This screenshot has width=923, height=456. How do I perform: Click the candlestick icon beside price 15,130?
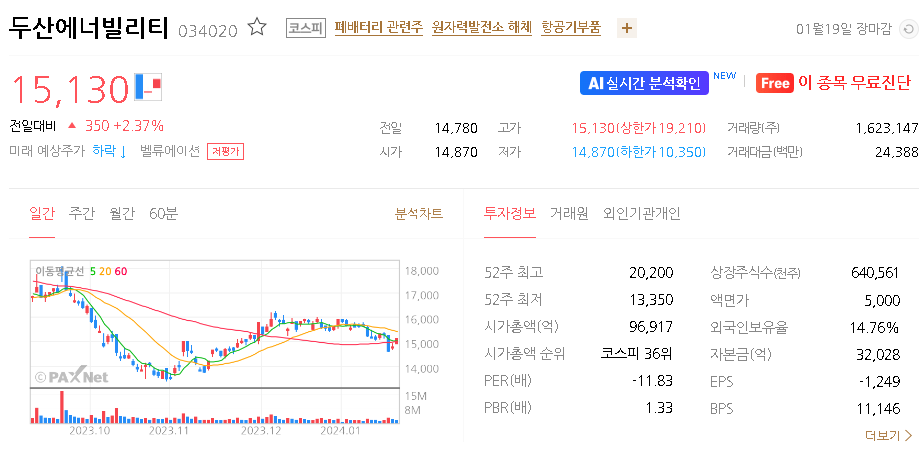coord(148,86)
